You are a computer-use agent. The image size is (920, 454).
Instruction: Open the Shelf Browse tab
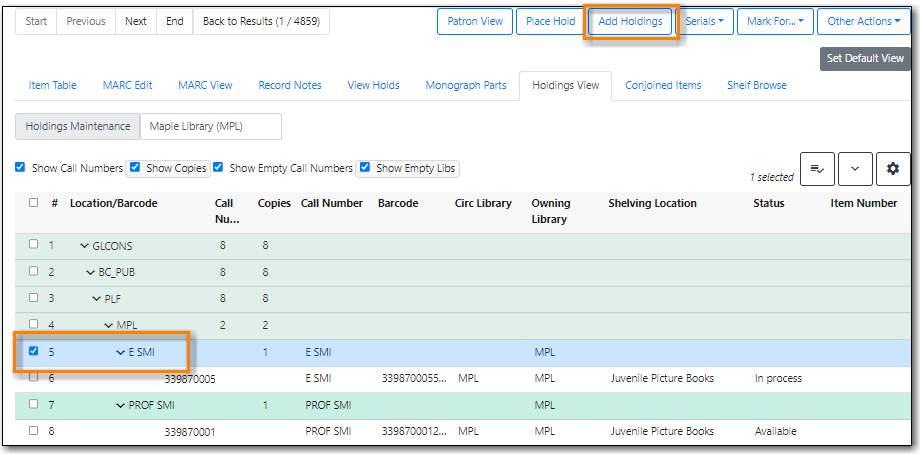click(x=756, y=85)
